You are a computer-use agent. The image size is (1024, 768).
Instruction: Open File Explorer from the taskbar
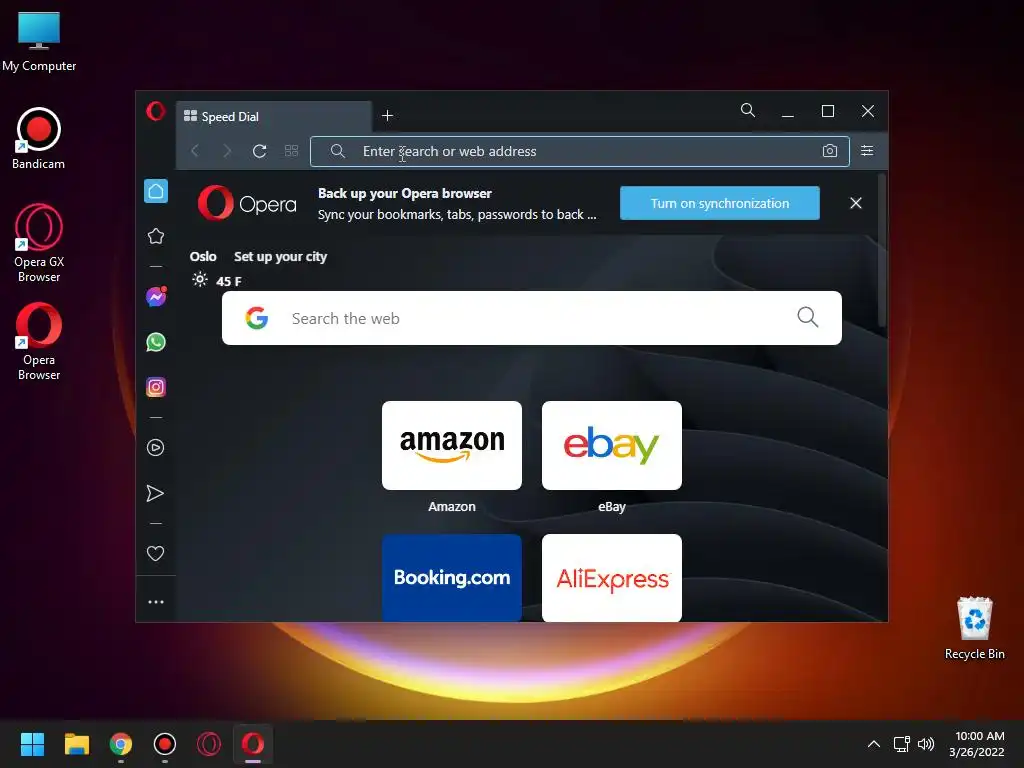[76, 744]
